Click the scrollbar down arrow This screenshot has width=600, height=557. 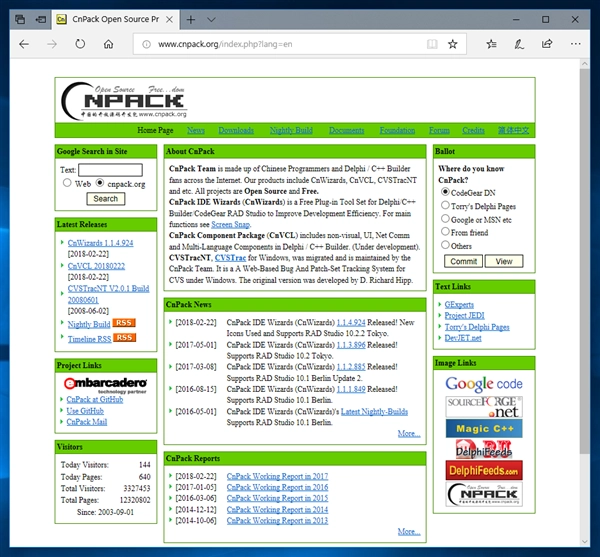pos(584,541)
